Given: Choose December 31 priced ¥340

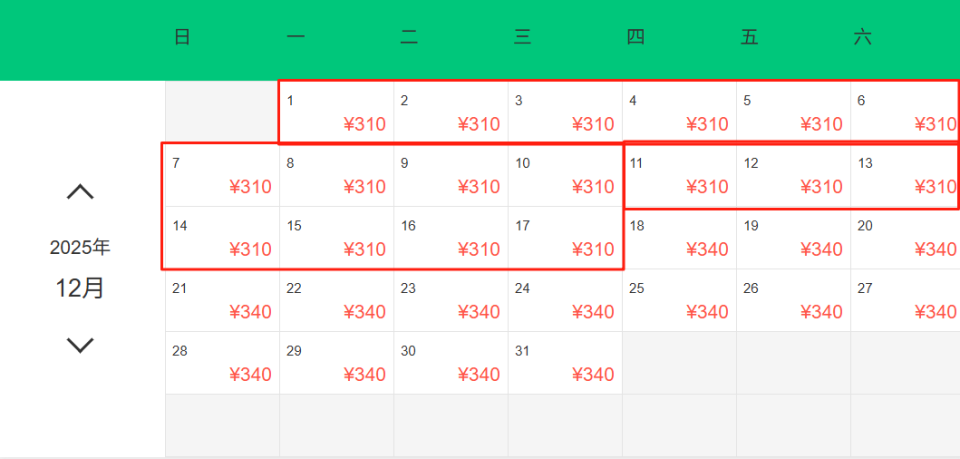Looking at the screenshot, I should coord(565,363).
